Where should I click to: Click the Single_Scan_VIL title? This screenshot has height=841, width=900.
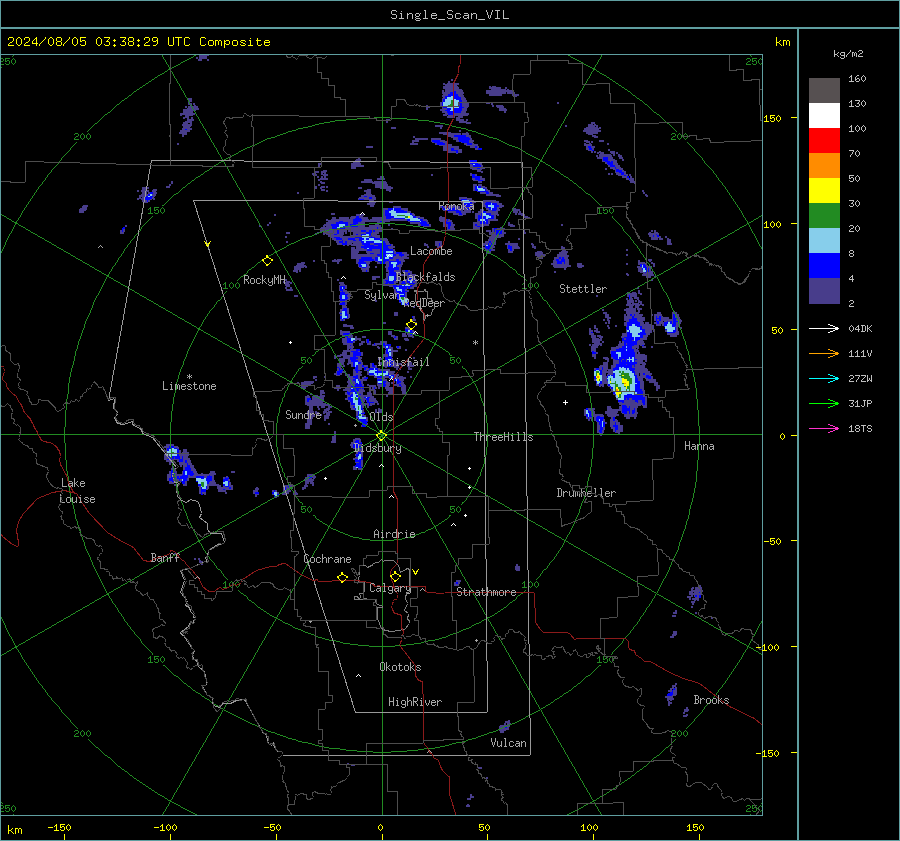click(x=449, y=15)
